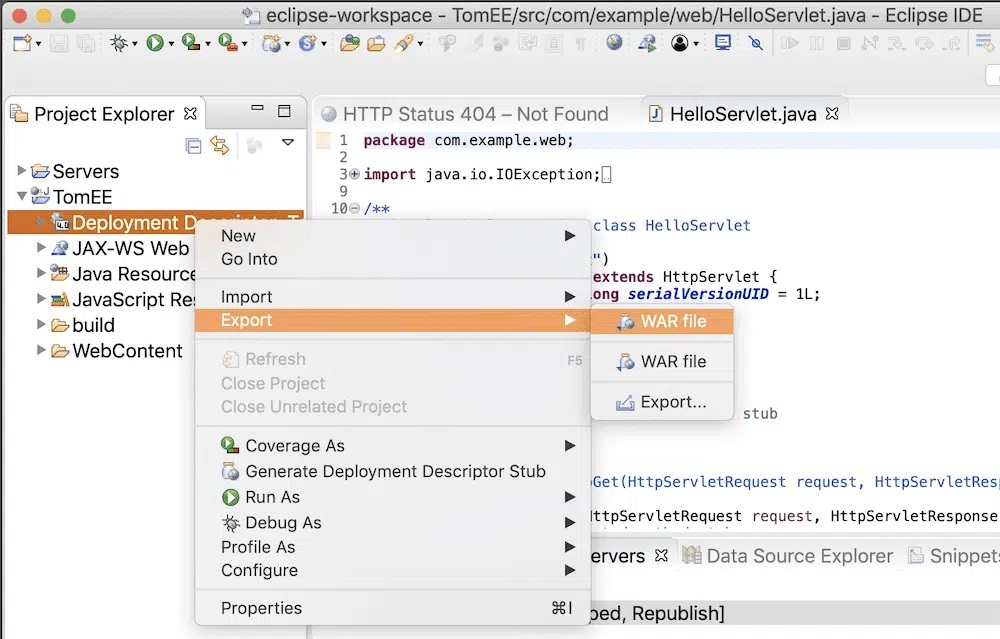The width and height of the screenshot is (1000, 639).
Task: Toggle Link with Editor in Project Explorer
Action: click(x=219, y=146)
